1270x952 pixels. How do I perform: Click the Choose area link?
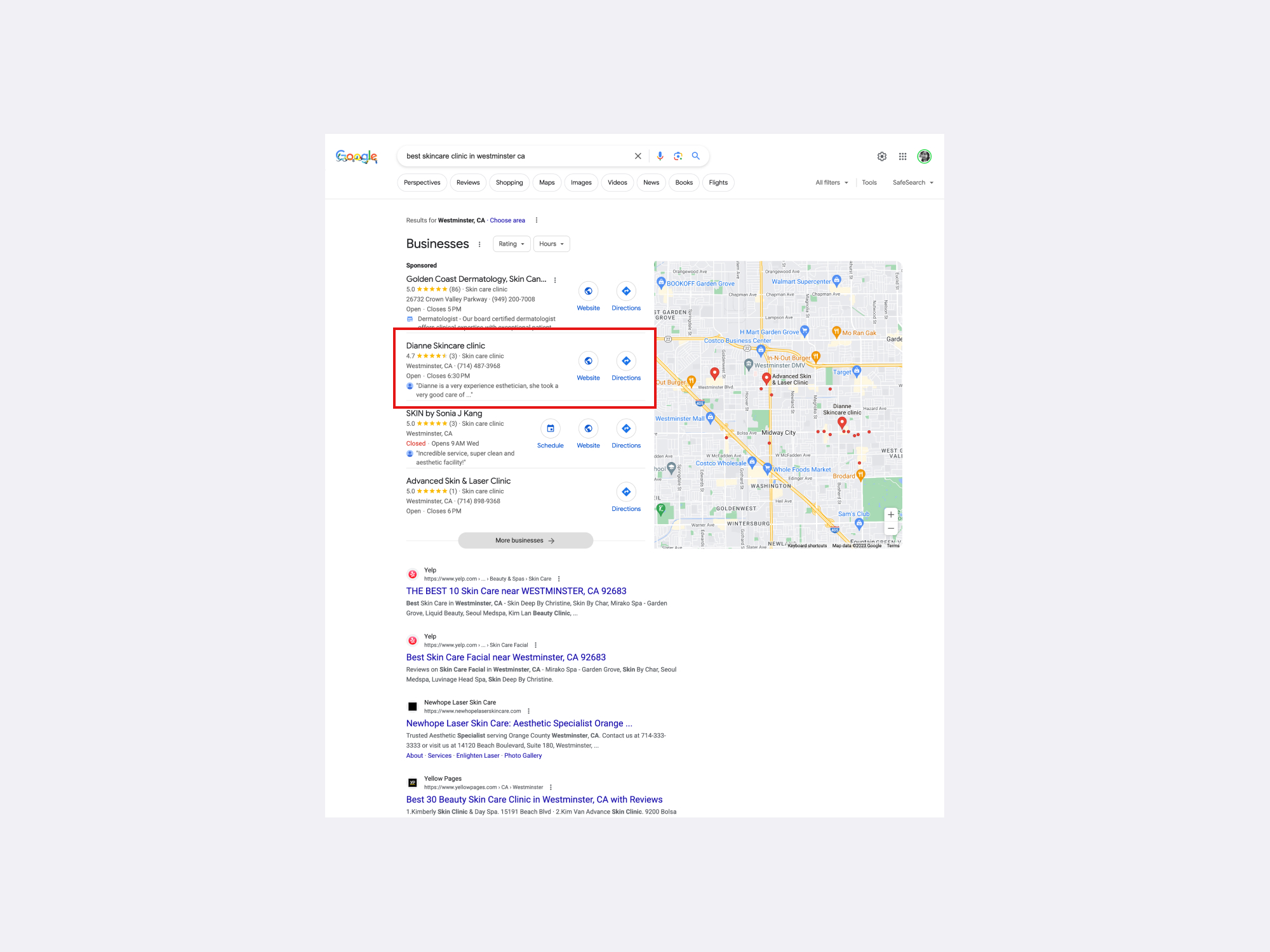(x=507, y=220)
